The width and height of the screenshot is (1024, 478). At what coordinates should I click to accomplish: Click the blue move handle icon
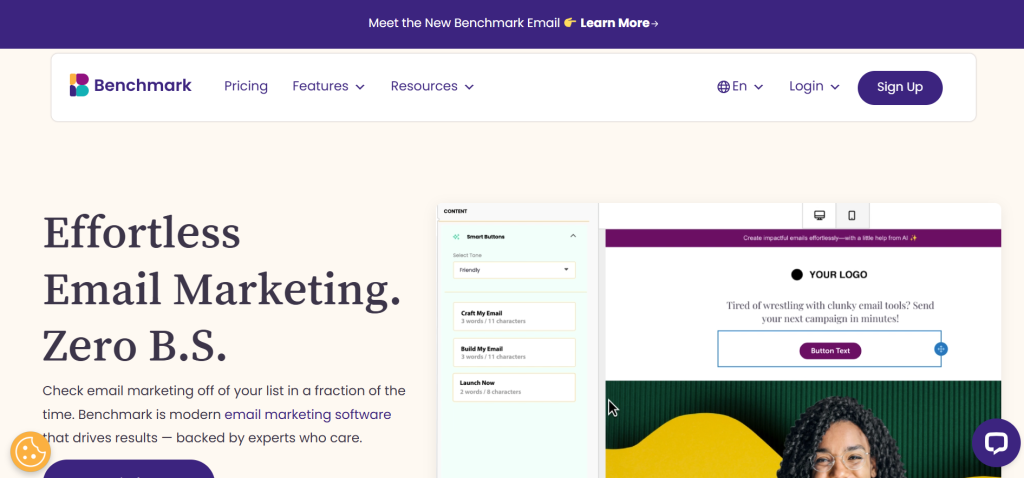(940, 349)
